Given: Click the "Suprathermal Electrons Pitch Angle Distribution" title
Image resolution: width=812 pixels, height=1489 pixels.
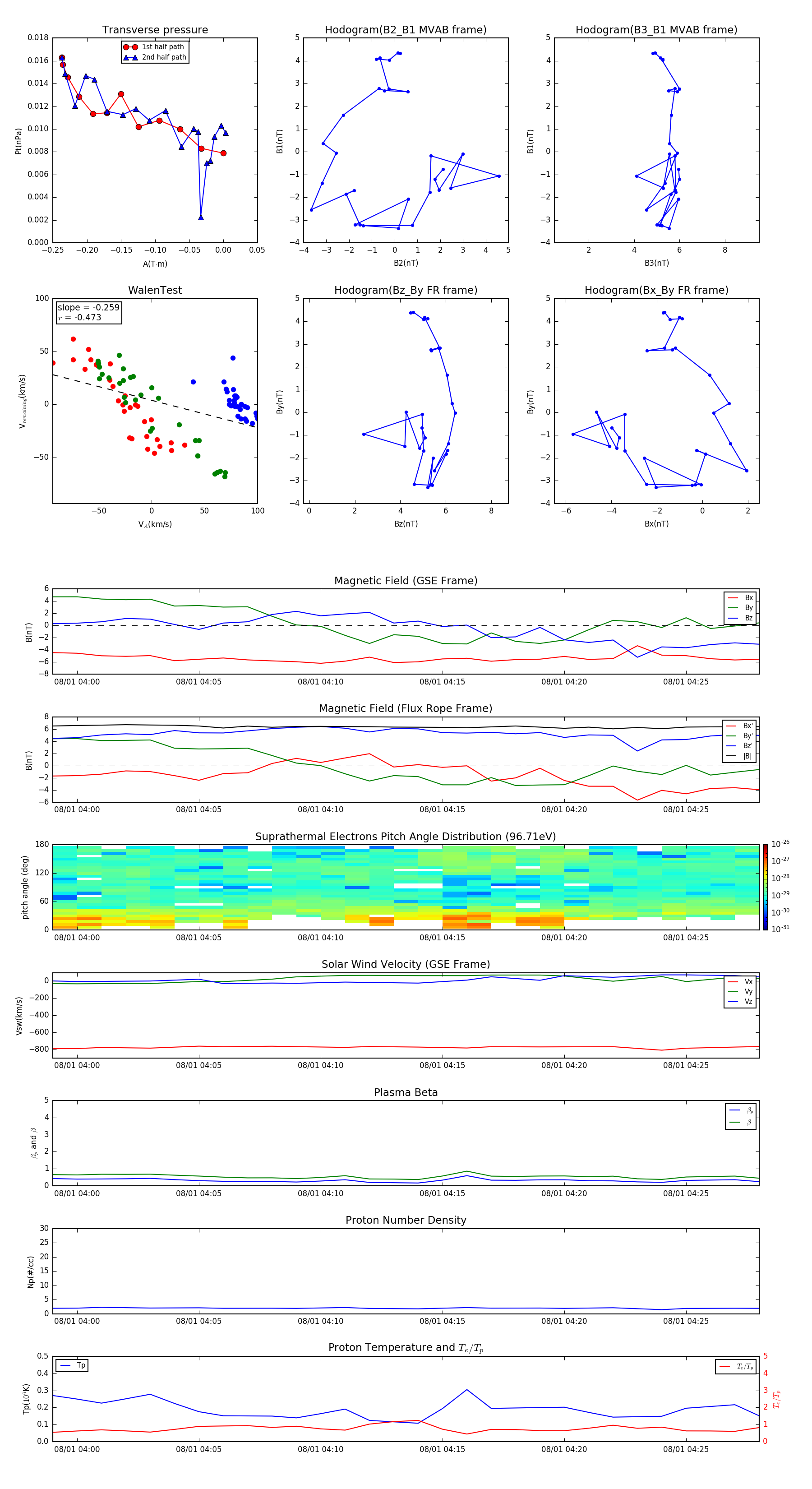Looking at the screenshot, I should (406, 837).
